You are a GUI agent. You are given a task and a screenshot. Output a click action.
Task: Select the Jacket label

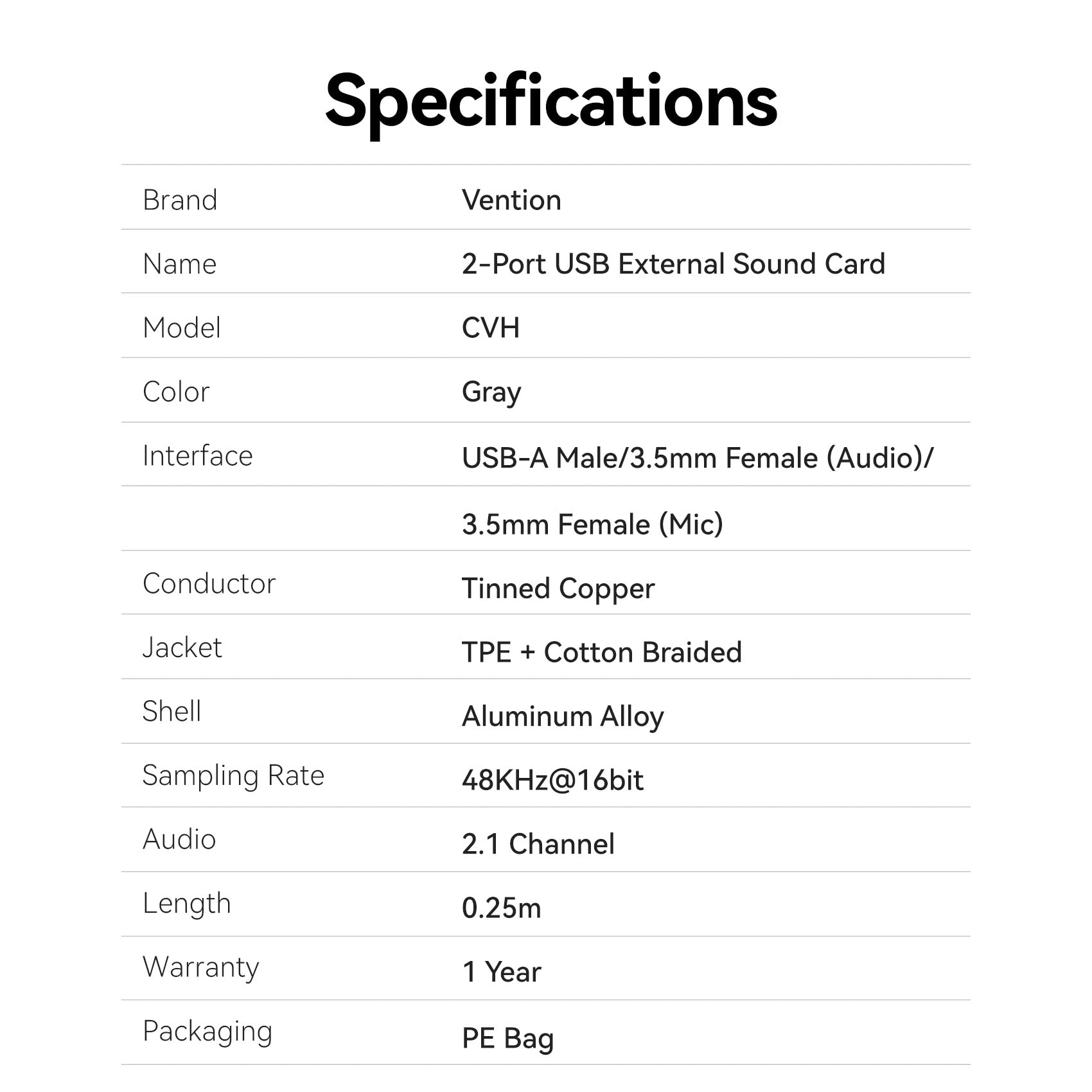pyautogui.click(x=182, y=647)
